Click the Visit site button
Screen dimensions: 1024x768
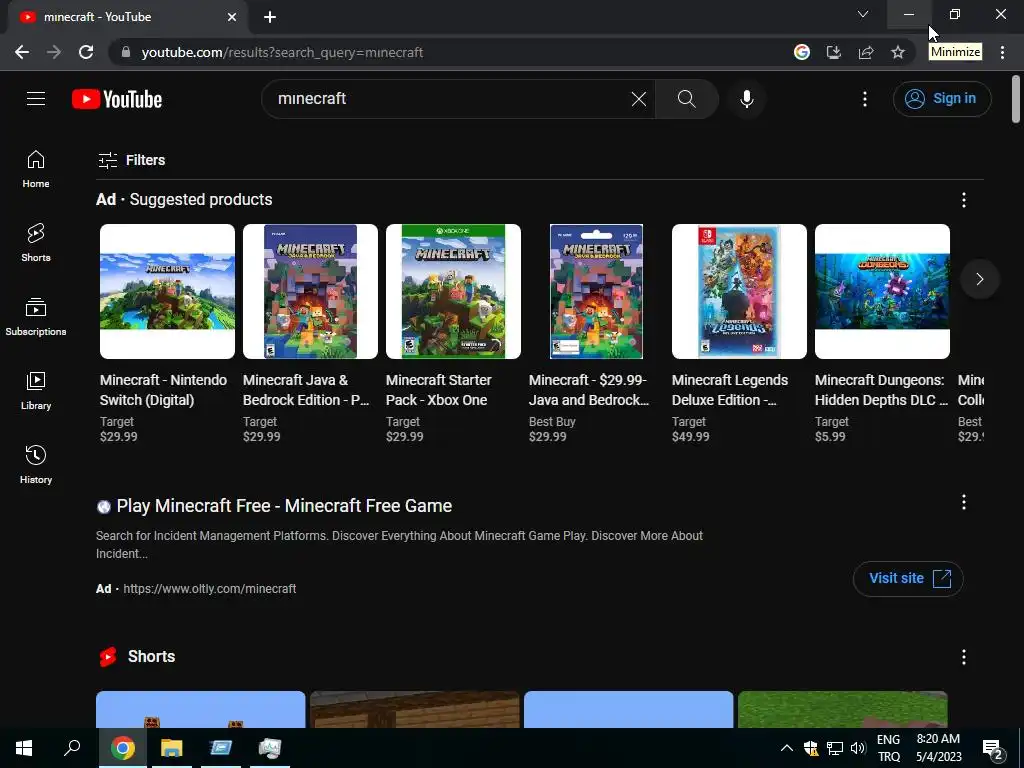coord(908,579)
